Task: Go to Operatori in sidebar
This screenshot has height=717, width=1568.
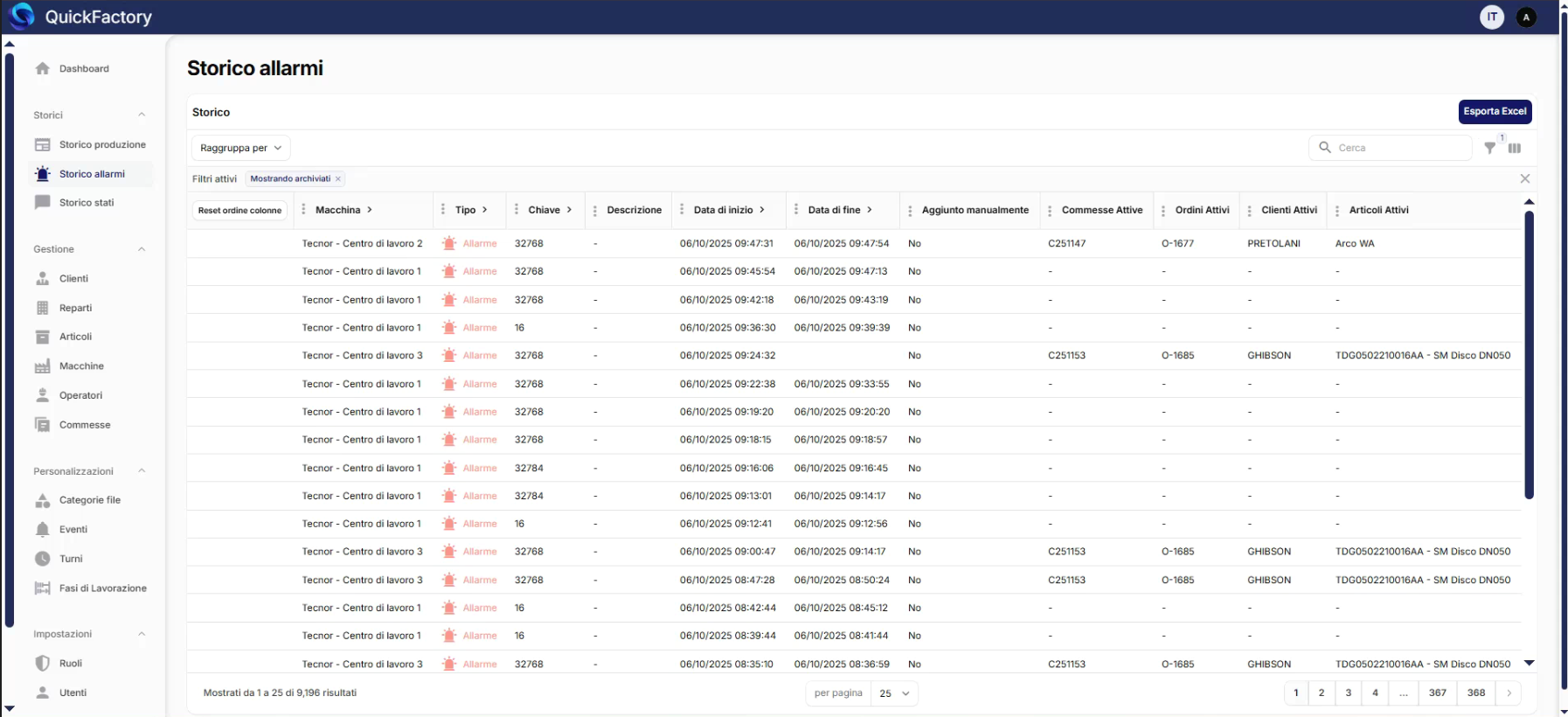Action: (80, 395)
